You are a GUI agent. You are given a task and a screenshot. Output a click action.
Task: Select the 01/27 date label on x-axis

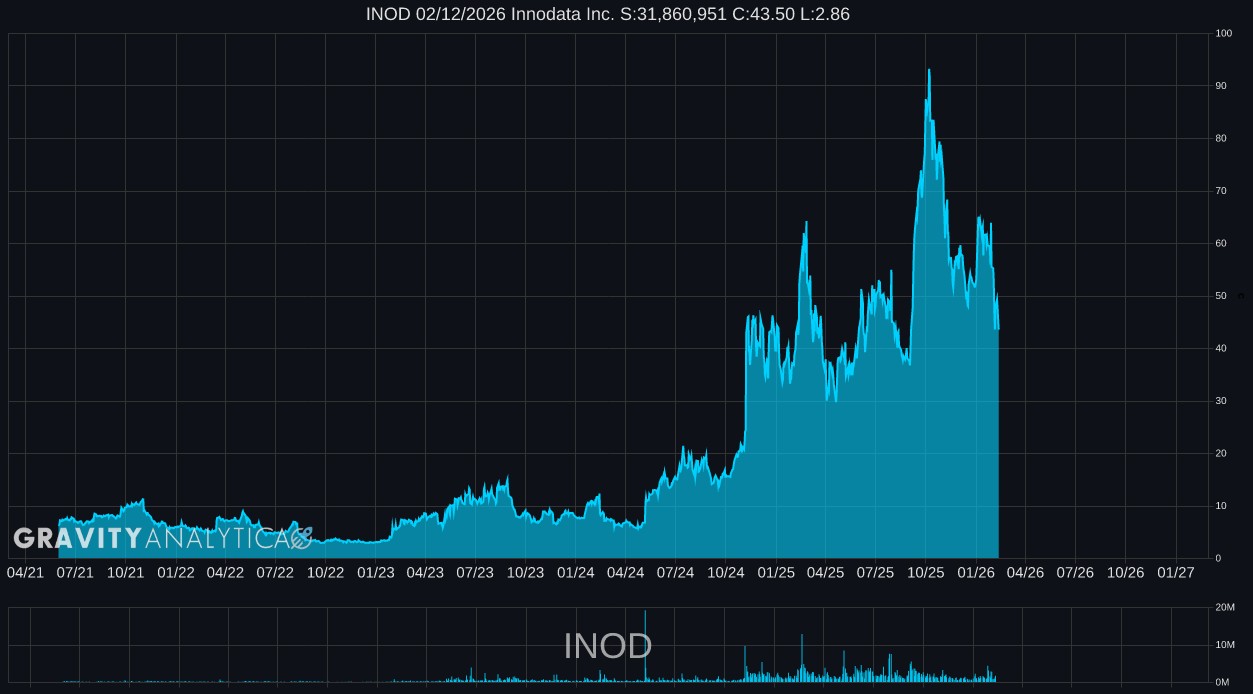(x=1176, y=573)
